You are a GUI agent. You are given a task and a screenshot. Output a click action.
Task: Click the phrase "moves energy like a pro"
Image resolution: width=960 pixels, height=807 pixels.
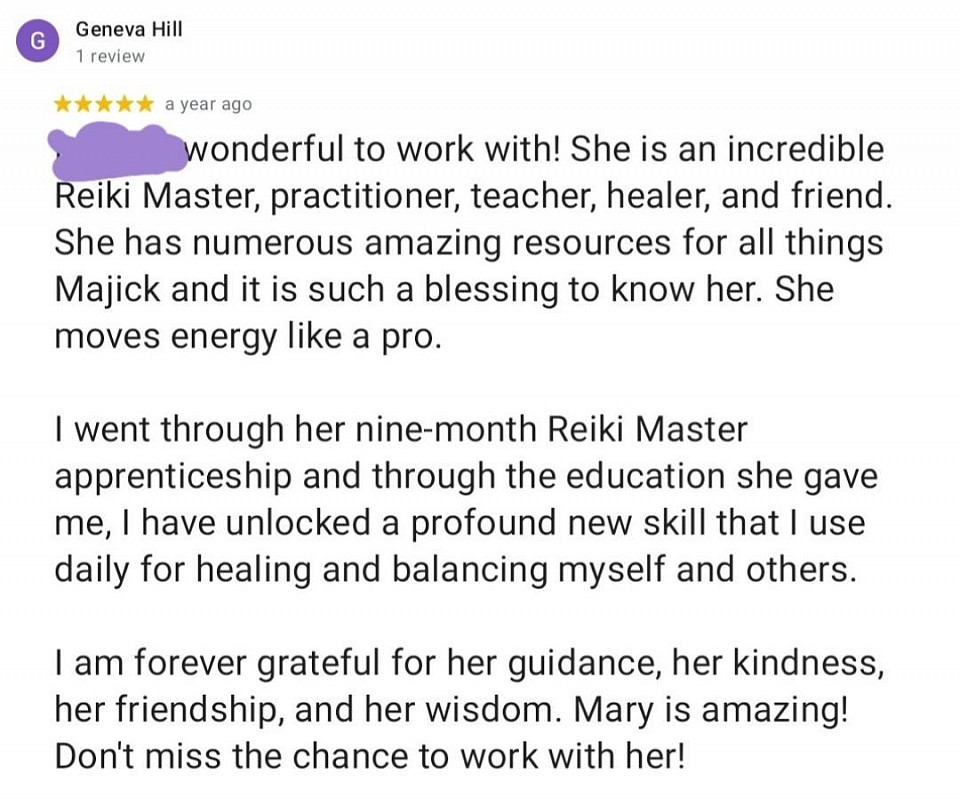click(x=246, y=336)
